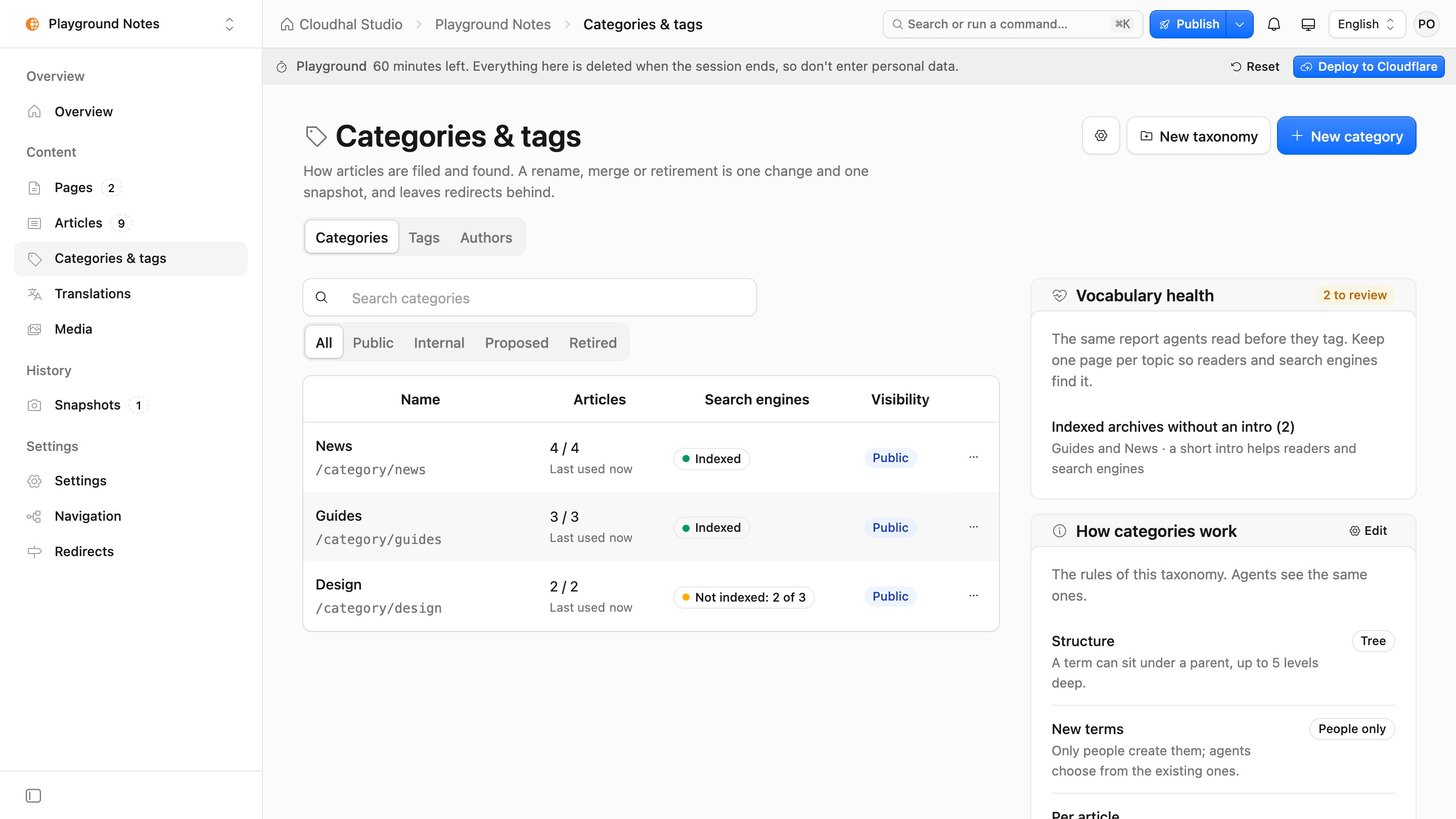Viewport: 1456px width, 819px height.
Task: Select the Categories tab
Action: (x=351, y=238)
